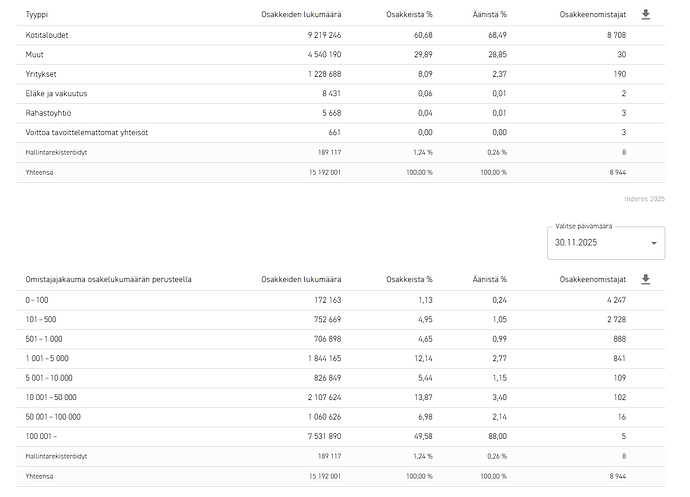The width and height of the screenshot is (690, 497).
Task: Click Osakkeista % header in the top table
Action: click(409, 15)
